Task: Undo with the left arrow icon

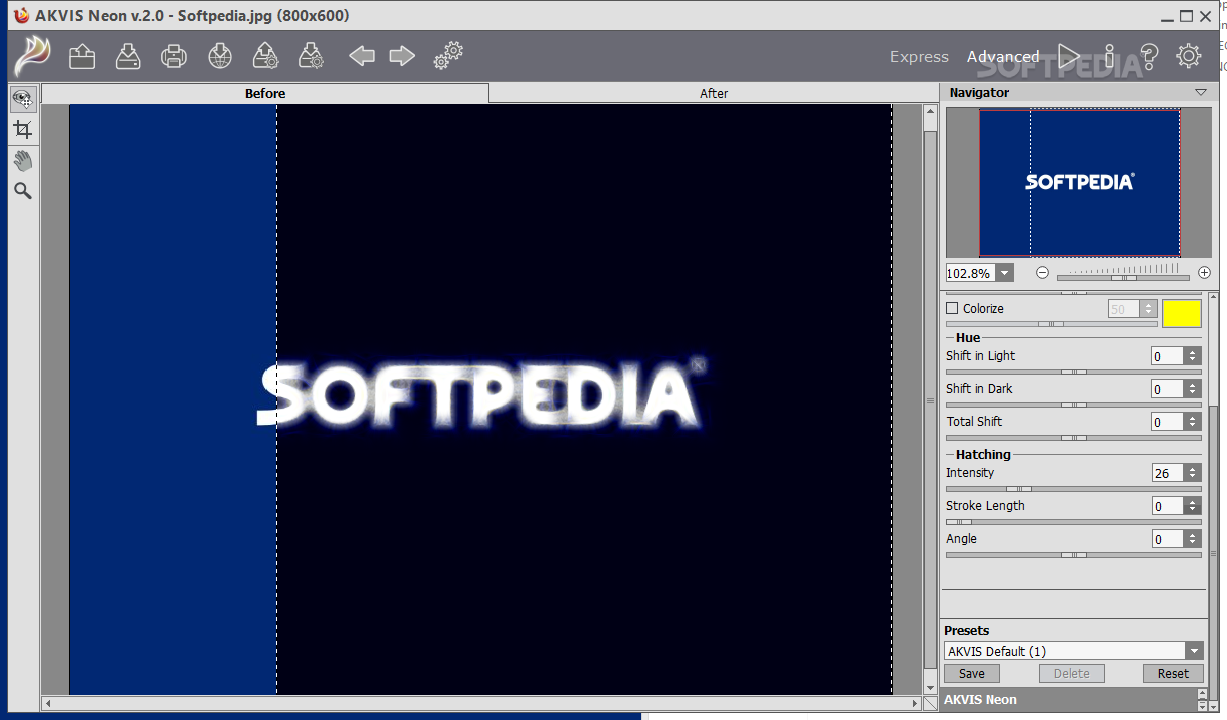Action: click(362, 56)
